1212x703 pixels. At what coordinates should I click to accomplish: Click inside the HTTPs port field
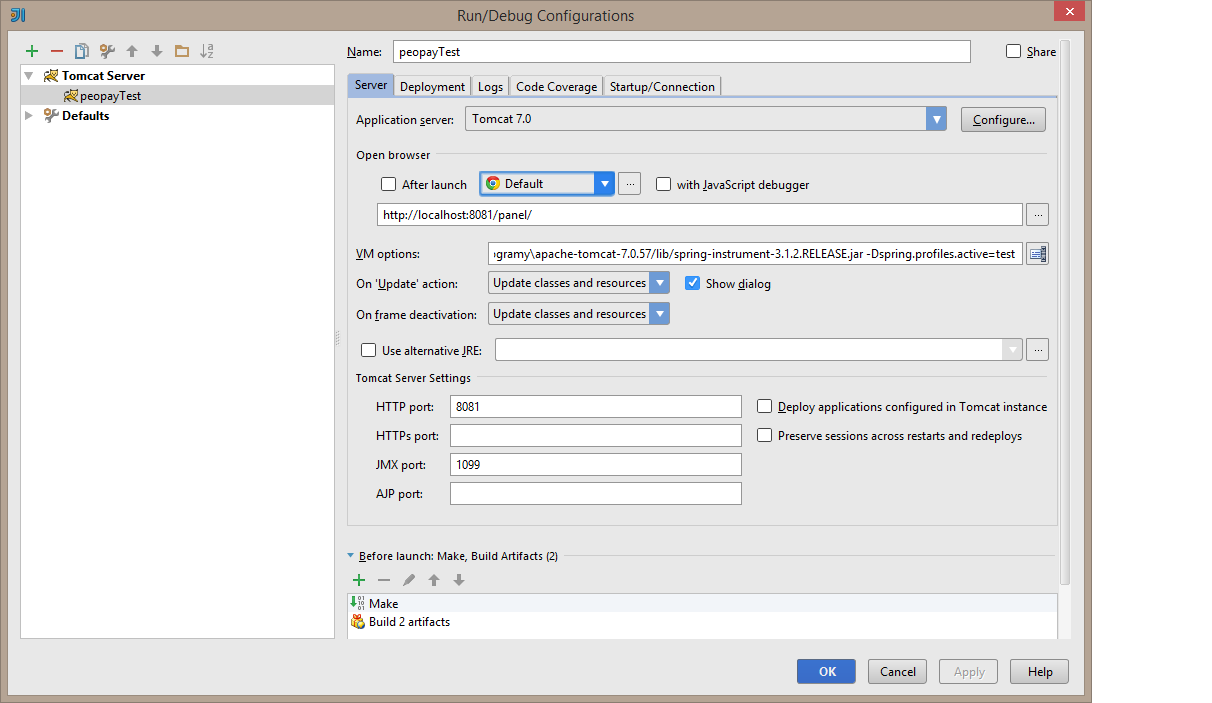[595, 435]
